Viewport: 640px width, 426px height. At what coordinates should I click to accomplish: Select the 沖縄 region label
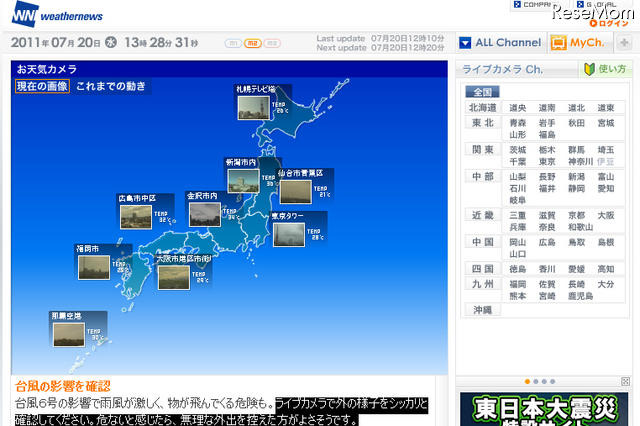click(x=482, y=310)
